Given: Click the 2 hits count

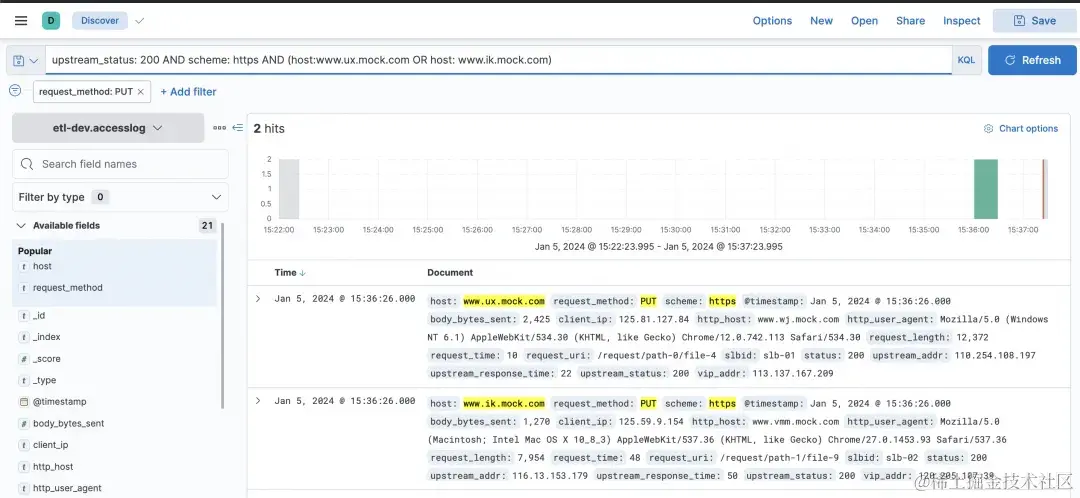Looking at the screenshot, I should (269, 129).
